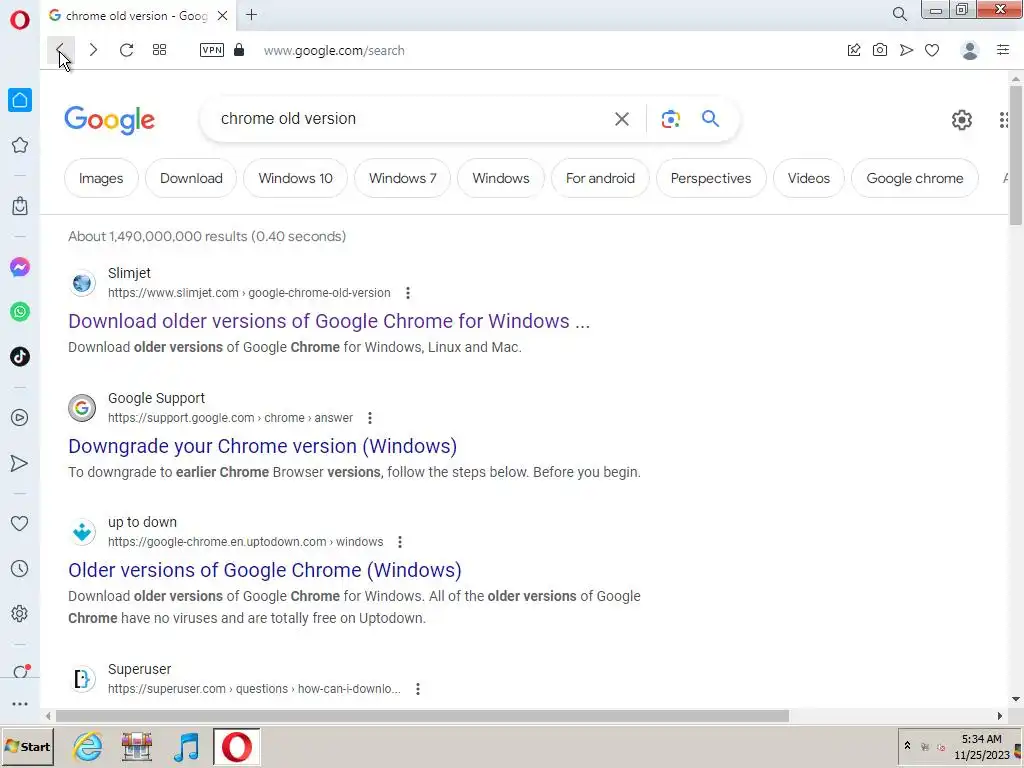This screenshot has height=768, width=1024.
Task: Open the Windows Start menu
Action: pyautogui.click(x=27, y=746)
